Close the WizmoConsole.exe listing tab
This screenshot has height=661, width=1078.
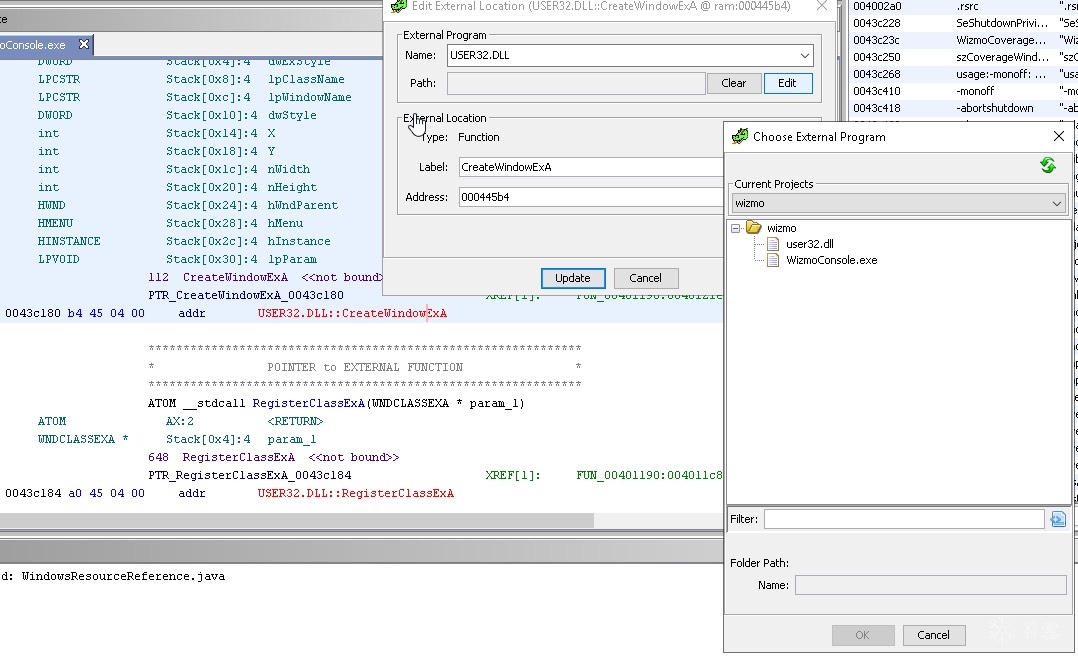click(84, 44)
